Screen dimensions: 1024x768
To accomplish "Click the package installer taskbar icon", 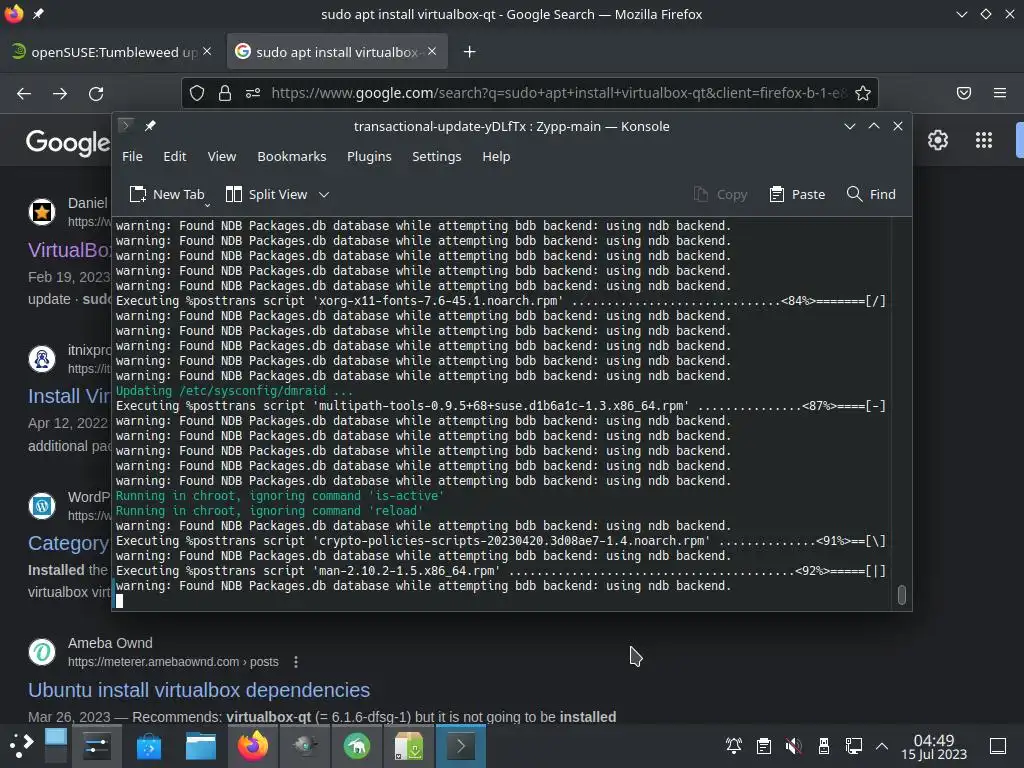I will (x=409, y=745).
